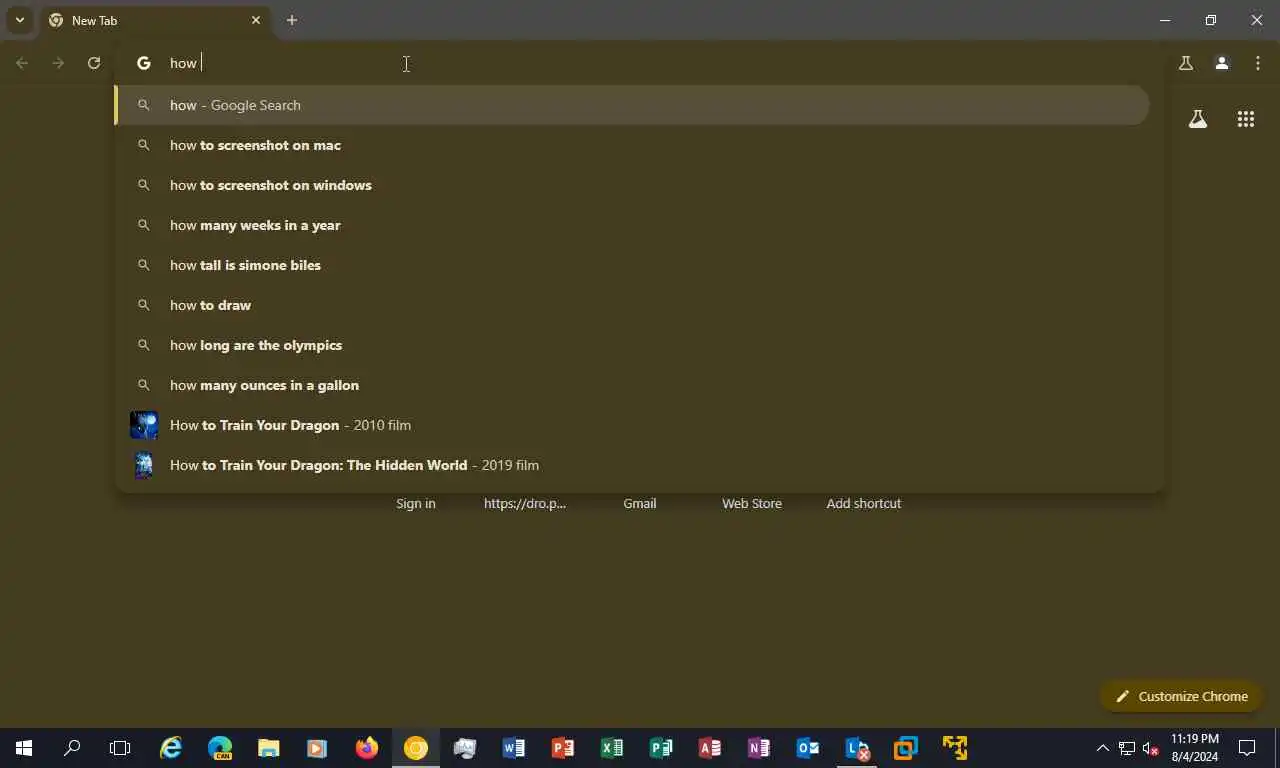This screenshot has height=768, width=1280.
Task: Open the profile avatar menu
Action: pyautogui.click(x=1222, y=63)
